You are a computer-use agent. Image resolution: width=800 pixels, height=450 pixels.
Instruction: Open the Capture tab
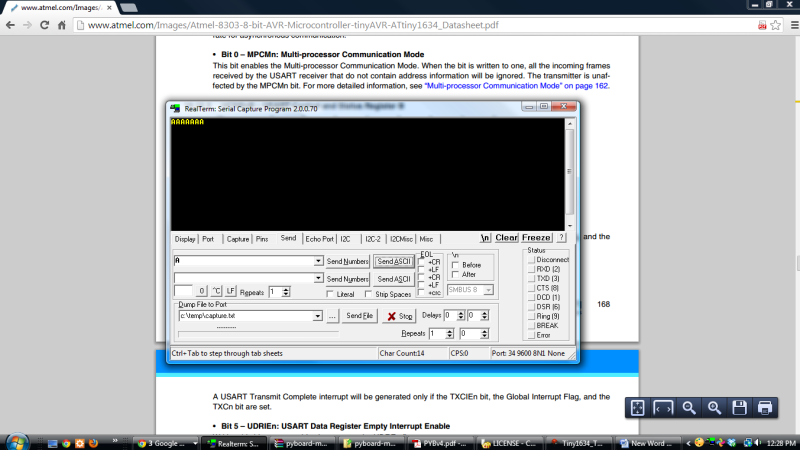point(238,239)
